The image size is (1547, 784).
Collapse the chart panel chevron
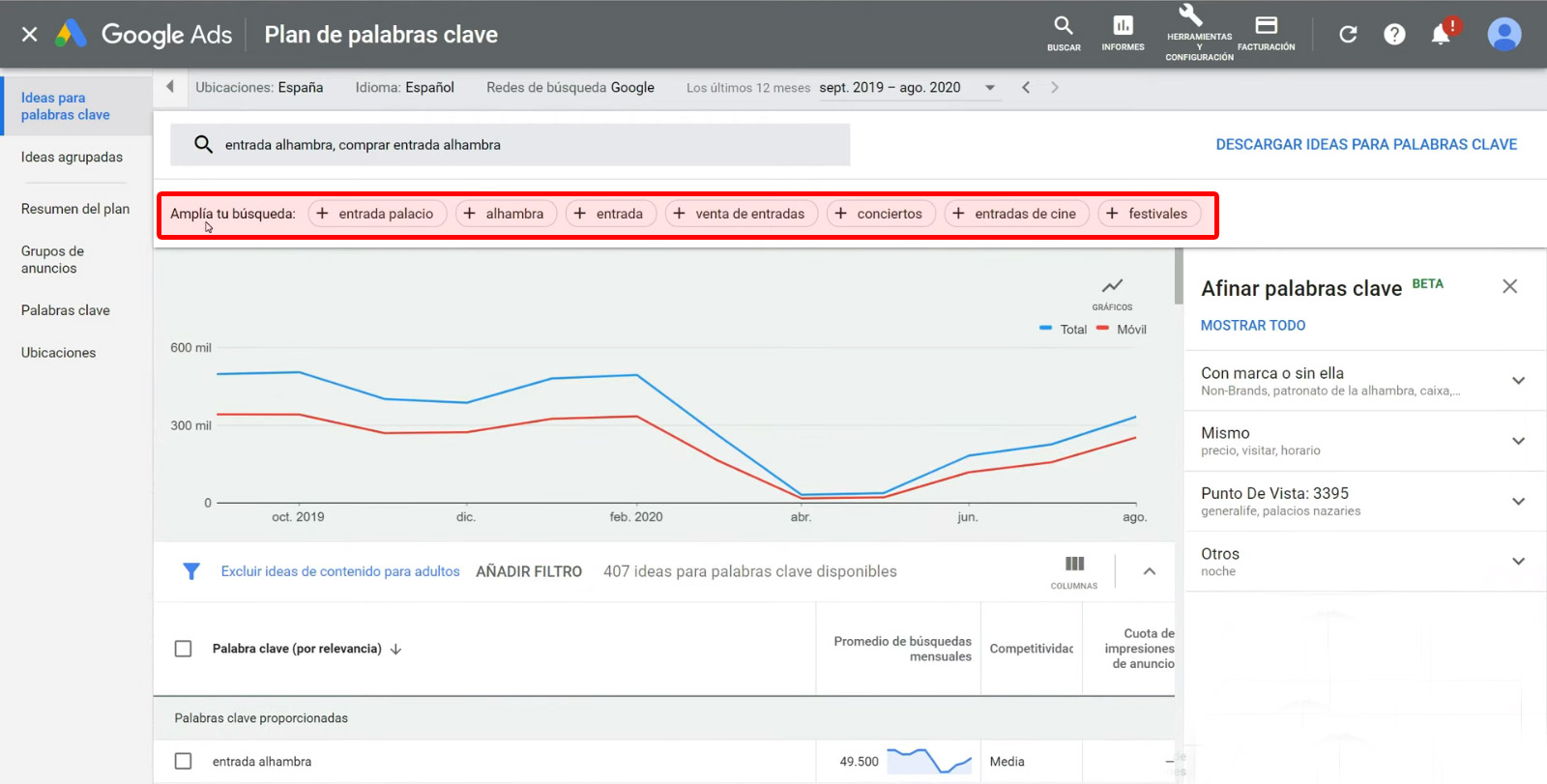point(1150,571)
